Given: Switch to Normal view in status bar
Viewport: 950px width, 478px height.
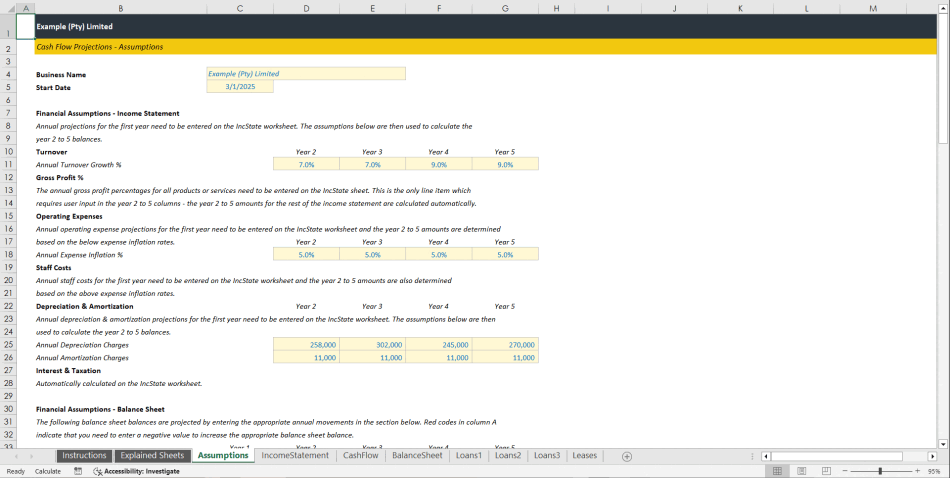Looking at the screenshot, I should pos(776,471).
